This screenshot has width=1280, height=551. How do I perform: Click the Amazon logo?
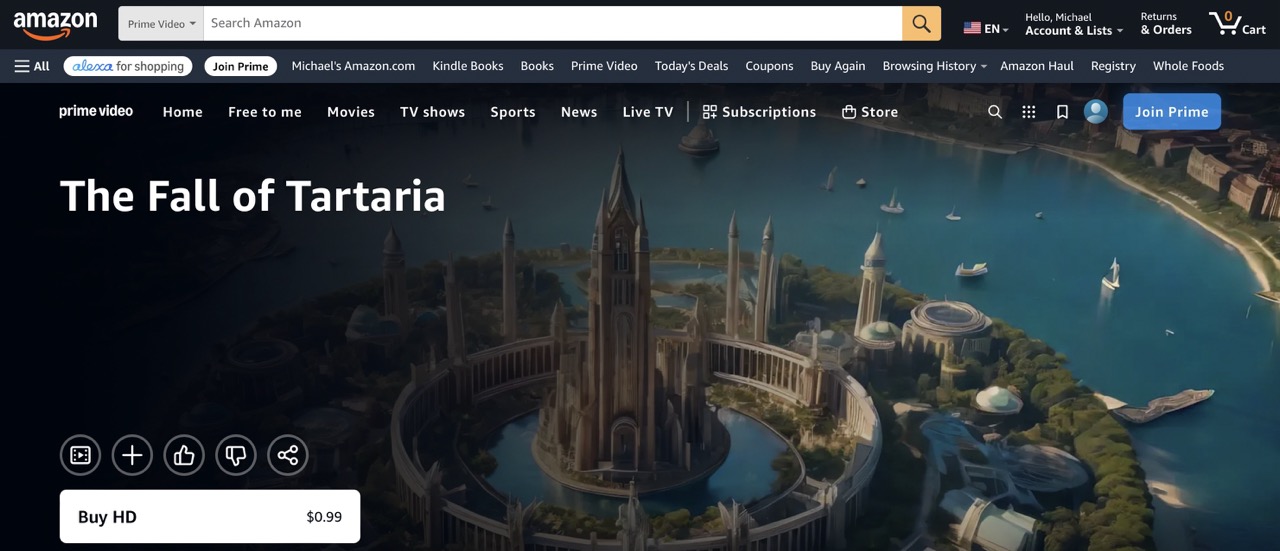[55, 25]
